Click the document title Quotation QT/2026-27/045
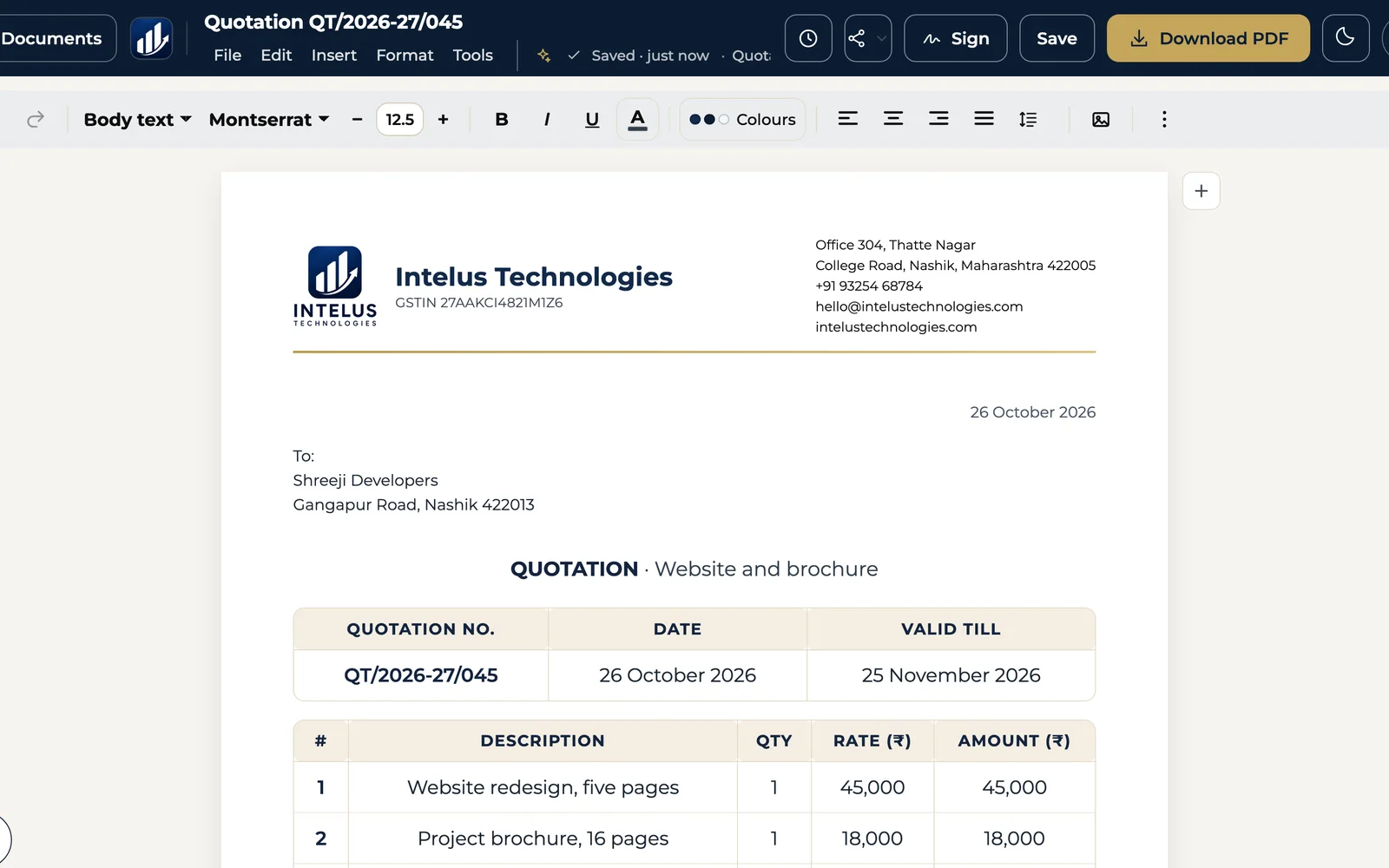Screen dimensions: 1389x868 (333, 22)
